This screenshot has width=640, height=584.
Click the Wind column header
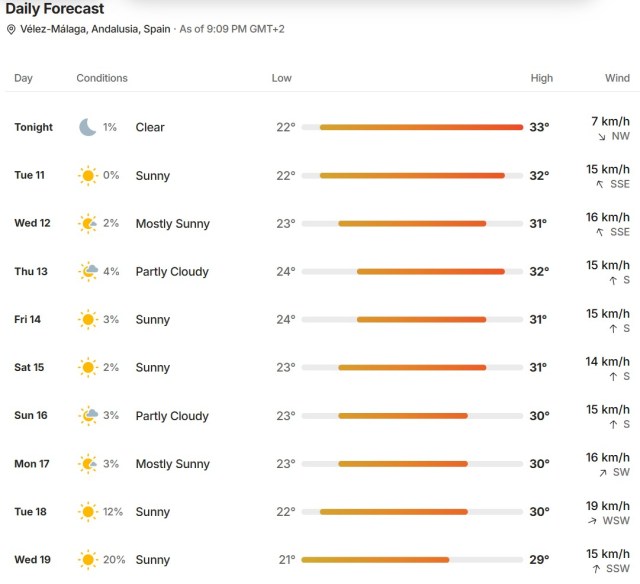[x=617, y=78]
